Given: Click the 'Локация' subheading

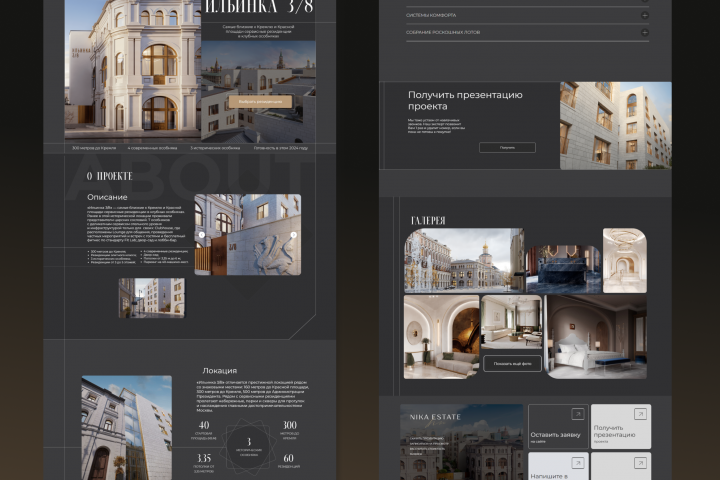Looking at the screenshot, I should (x=219, y=370).
